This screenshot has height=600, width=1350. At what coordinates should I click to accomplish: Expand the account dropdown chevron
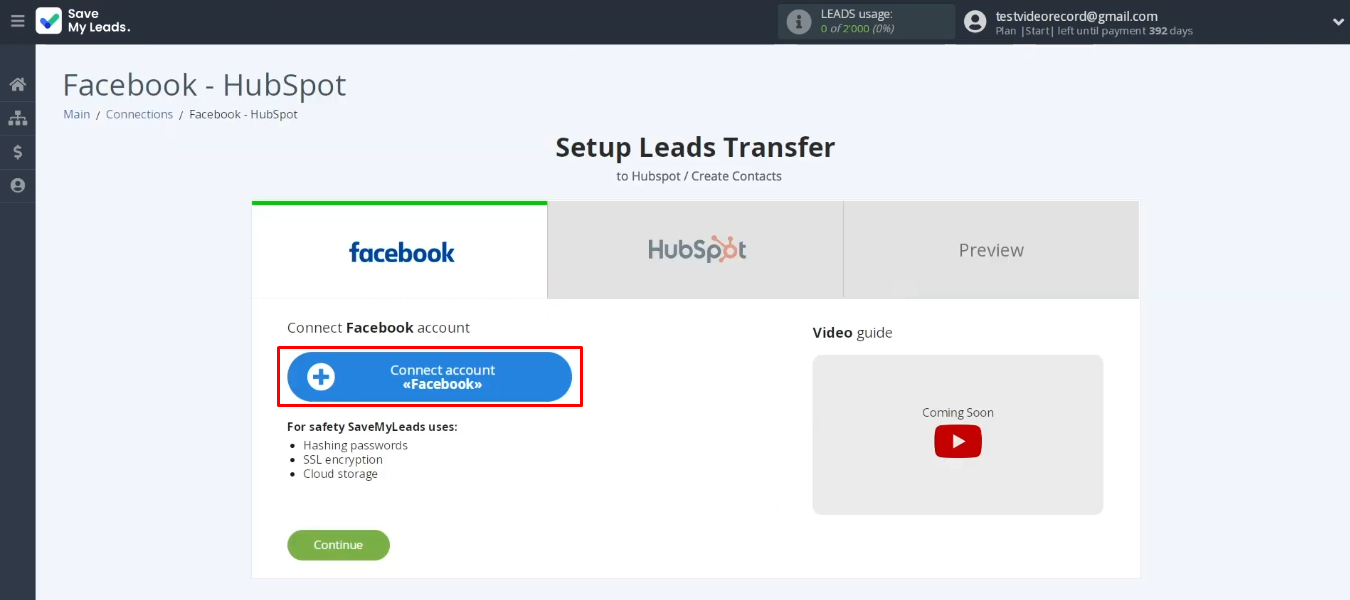1338,22
